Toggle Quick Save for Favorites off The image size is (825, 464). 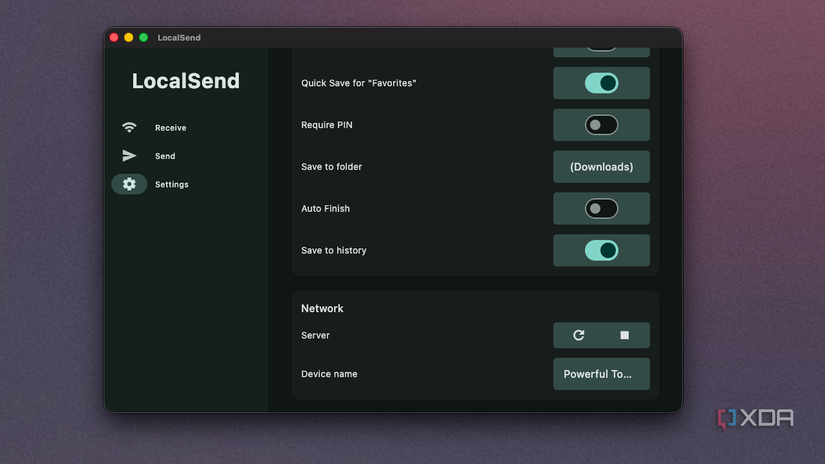tap(601, 83)
